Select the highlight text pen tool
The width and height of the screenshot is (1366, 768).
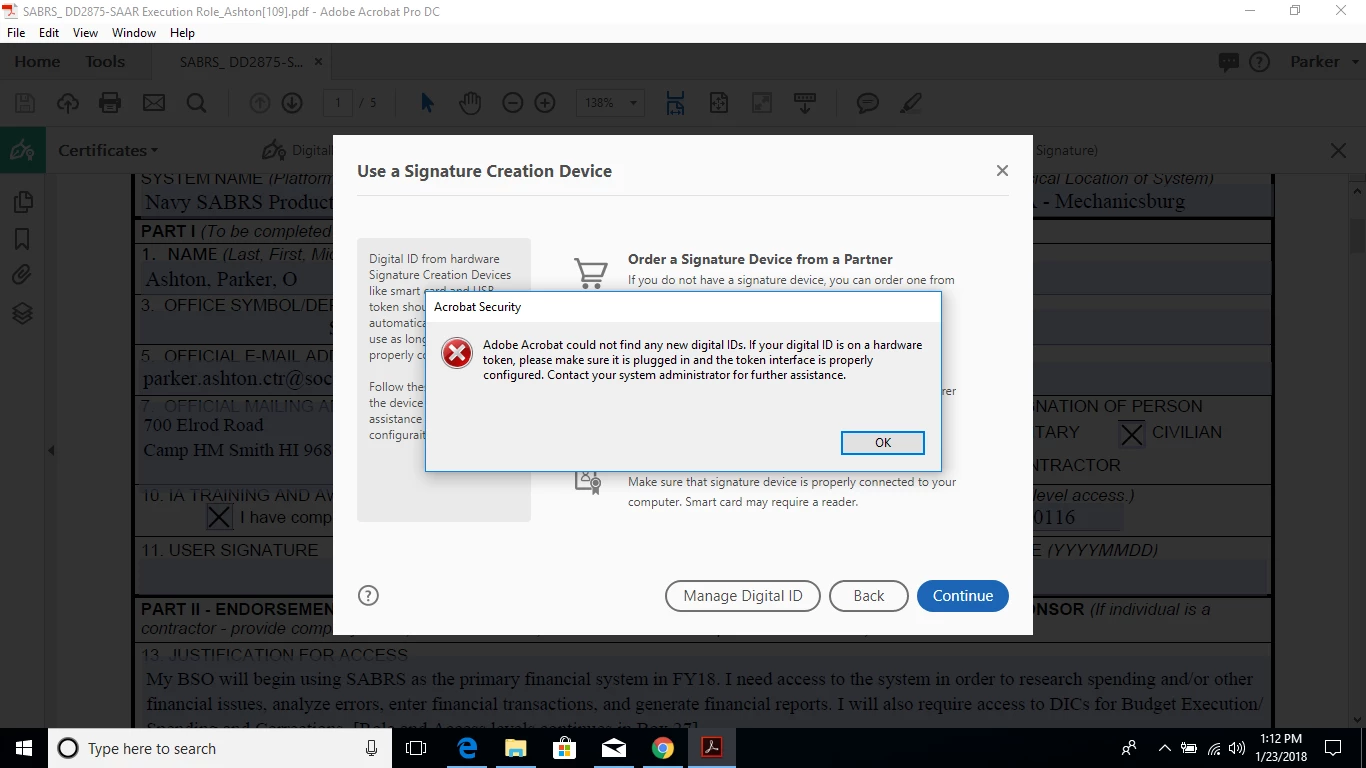[x=910, y=103]
